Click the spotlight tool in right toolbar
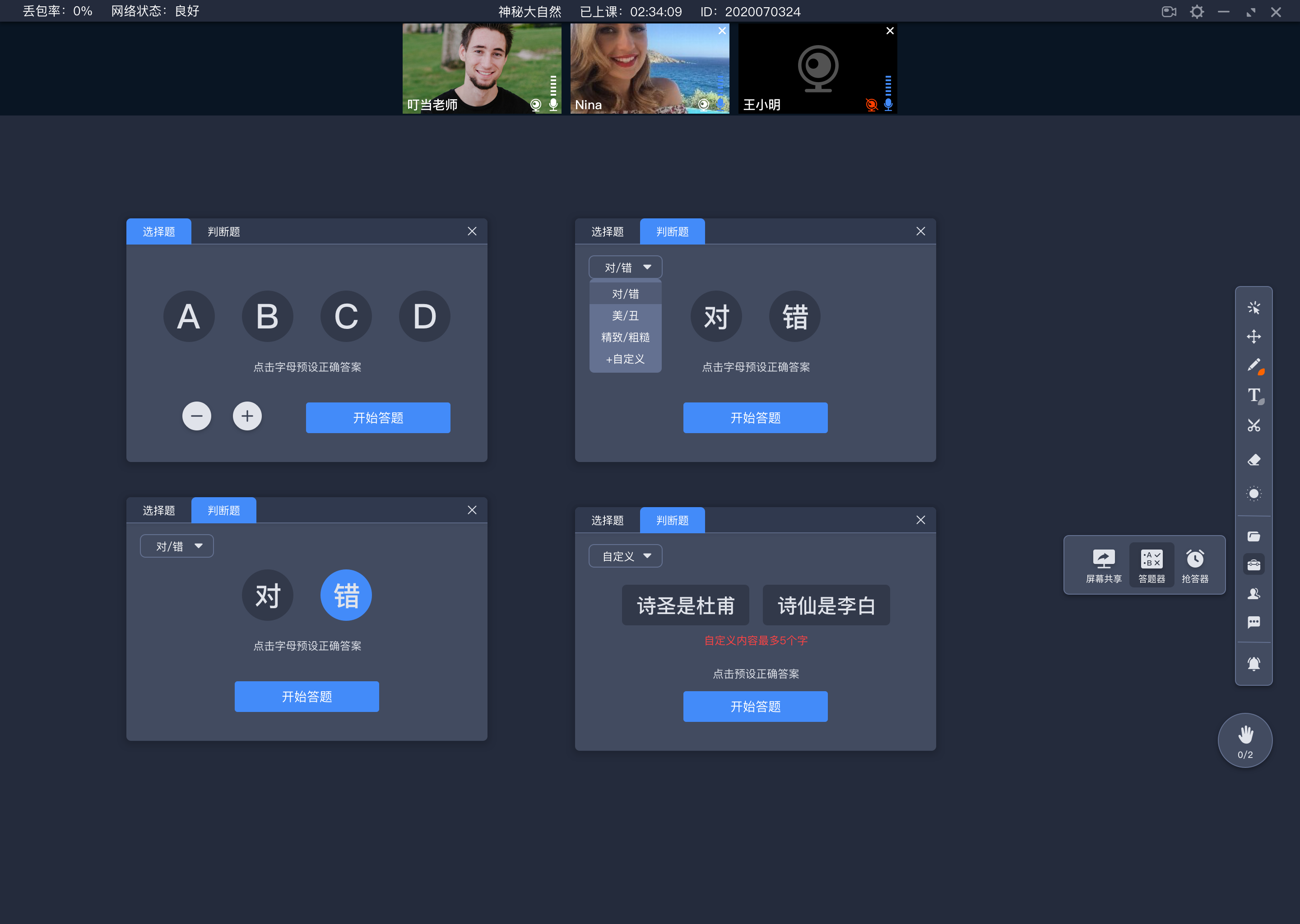This screenshot has height=924, width=1300. pyautogui.click(x=1255, y=491)
